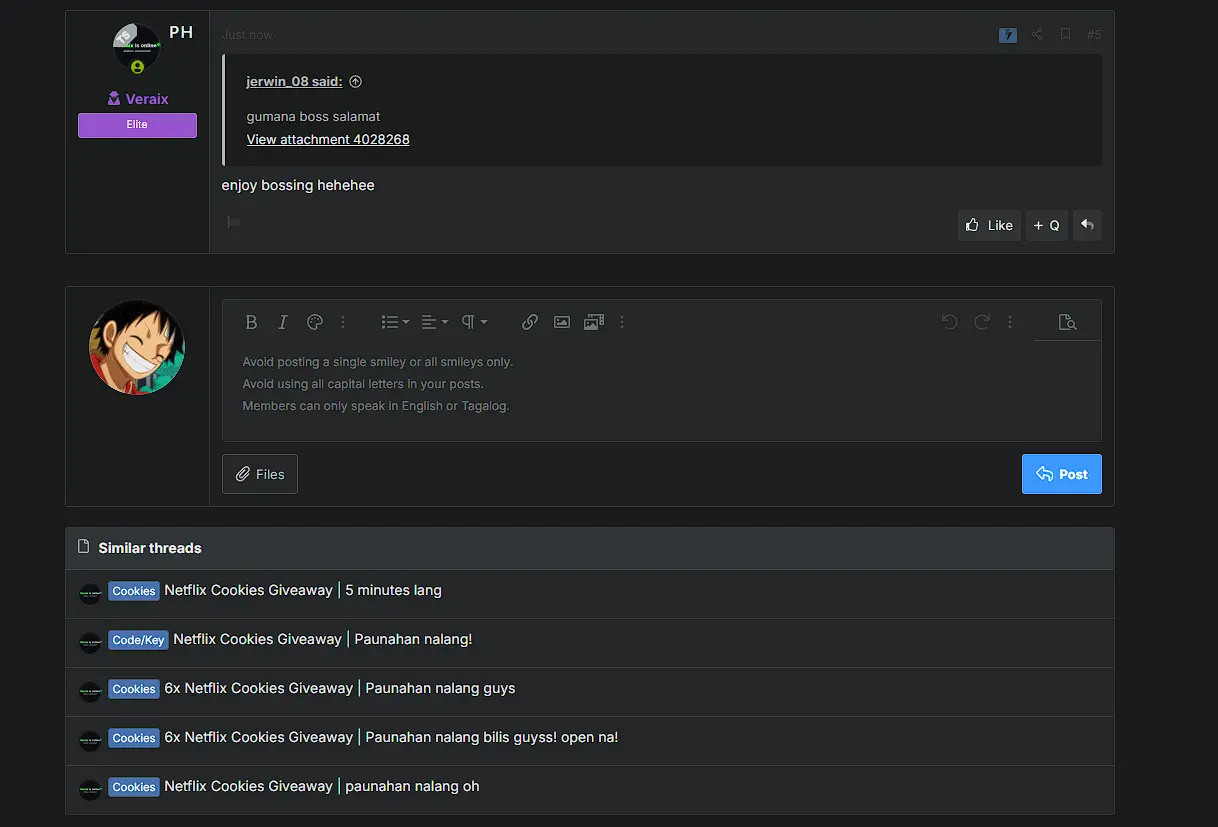Click into the reply message text area
This screenshot has width=1218, height=827.
[x=661, y=392]
